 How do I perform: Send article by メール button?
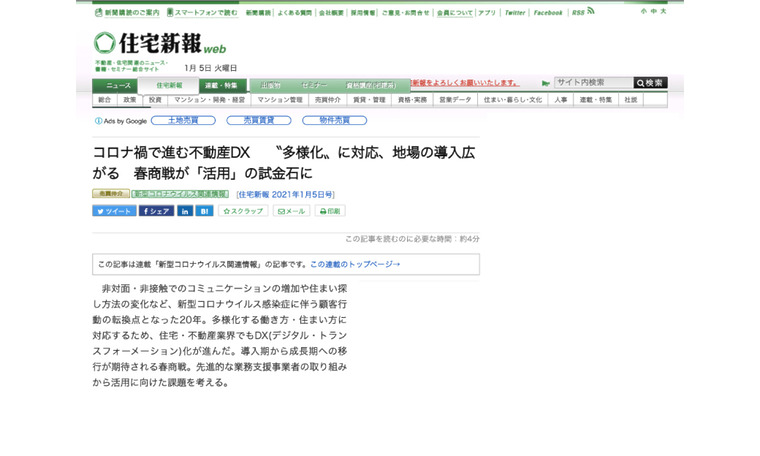[291, 211]
